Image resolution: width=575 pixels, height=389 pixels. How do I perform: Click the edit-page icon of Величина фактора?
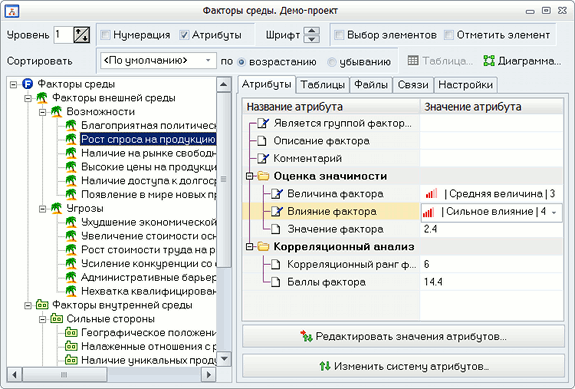[277, 194]
